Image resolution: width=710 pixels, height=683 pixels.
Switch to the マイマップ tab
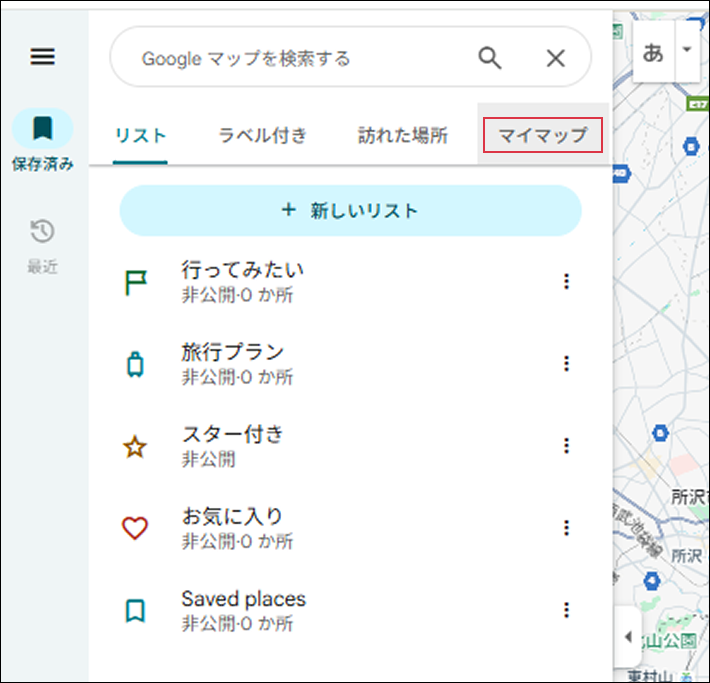coord(542,136)
